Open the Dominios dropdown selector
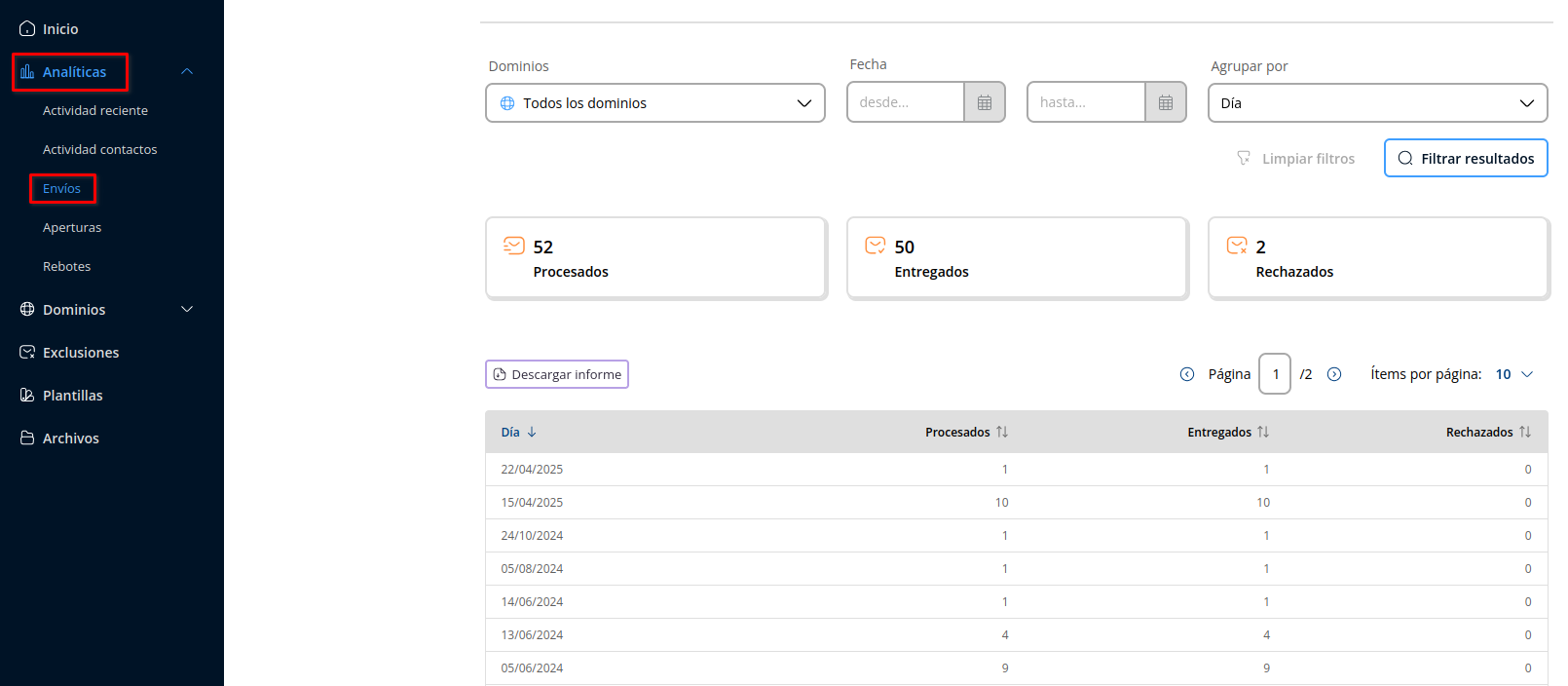Image resolution: width=1568 pixels, height=686 pixels. click(655, 103)
